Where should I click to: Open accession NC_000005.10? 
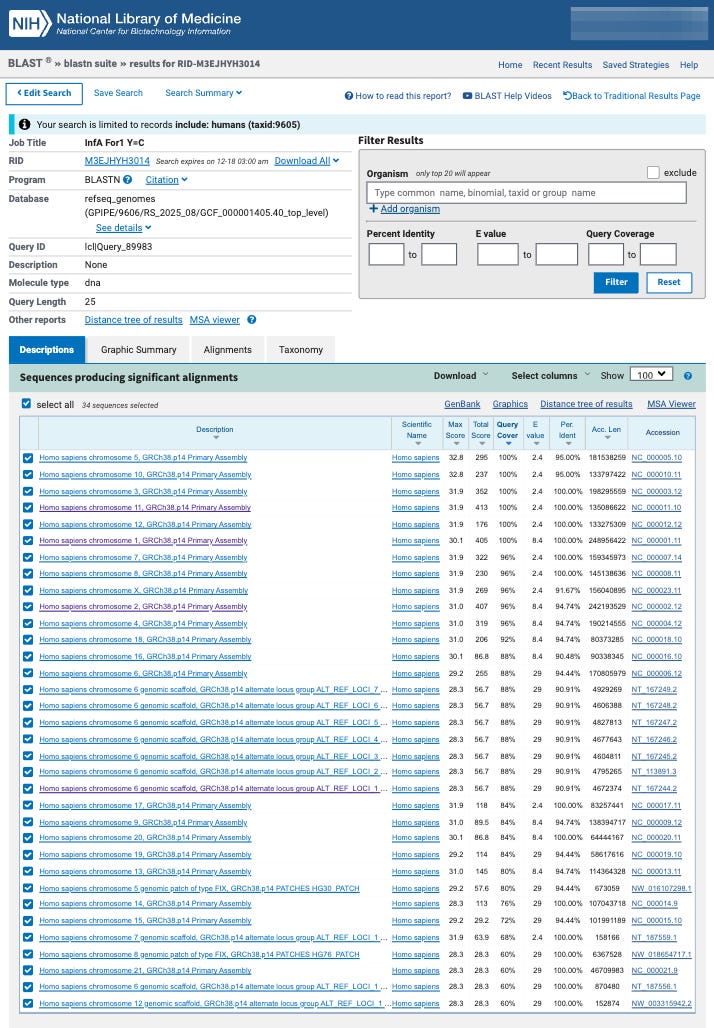click(656, 458)
